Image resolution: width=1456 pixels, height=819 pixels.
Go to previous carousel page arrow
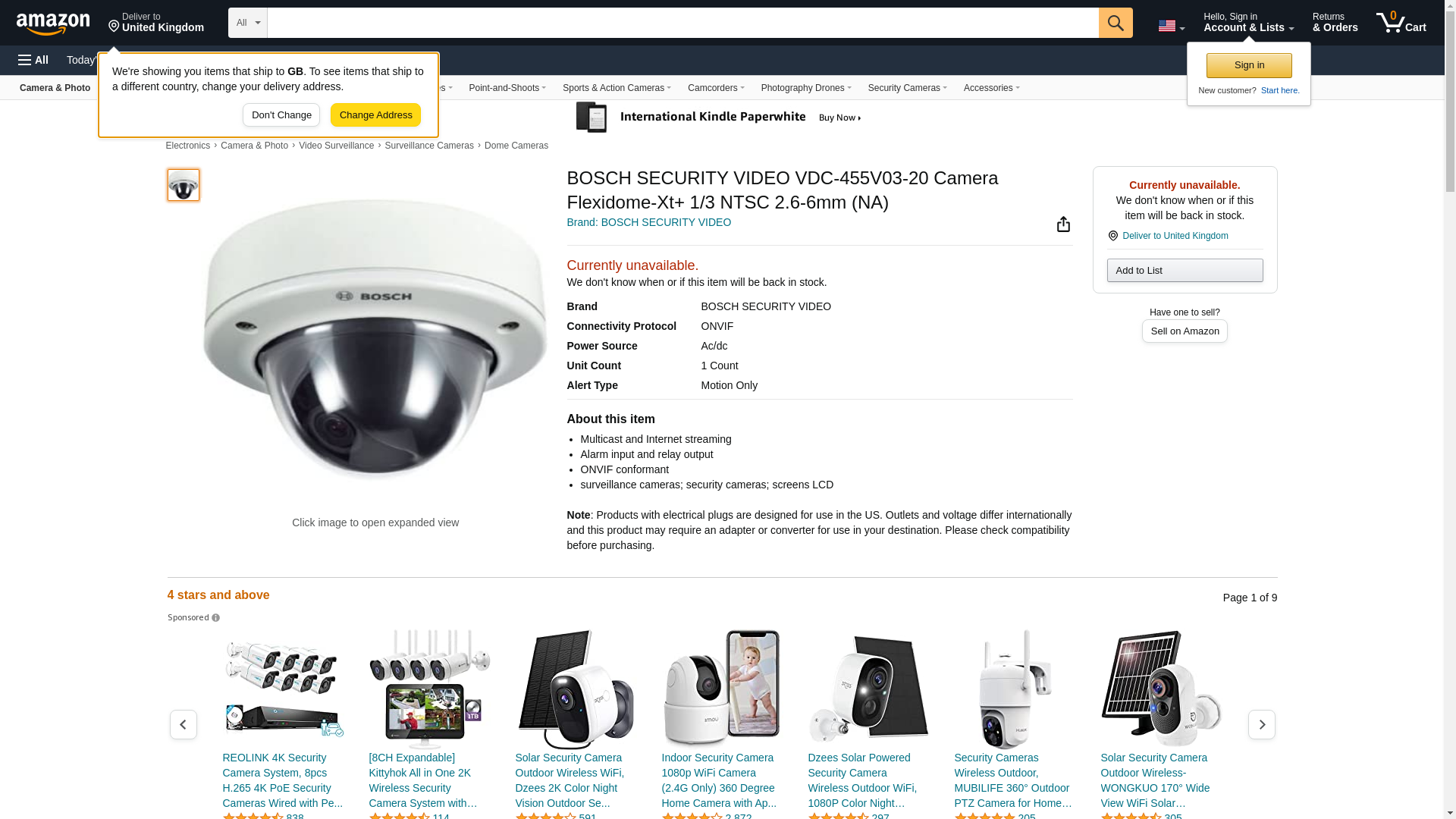pyautogui.click(x=184, y=725)
